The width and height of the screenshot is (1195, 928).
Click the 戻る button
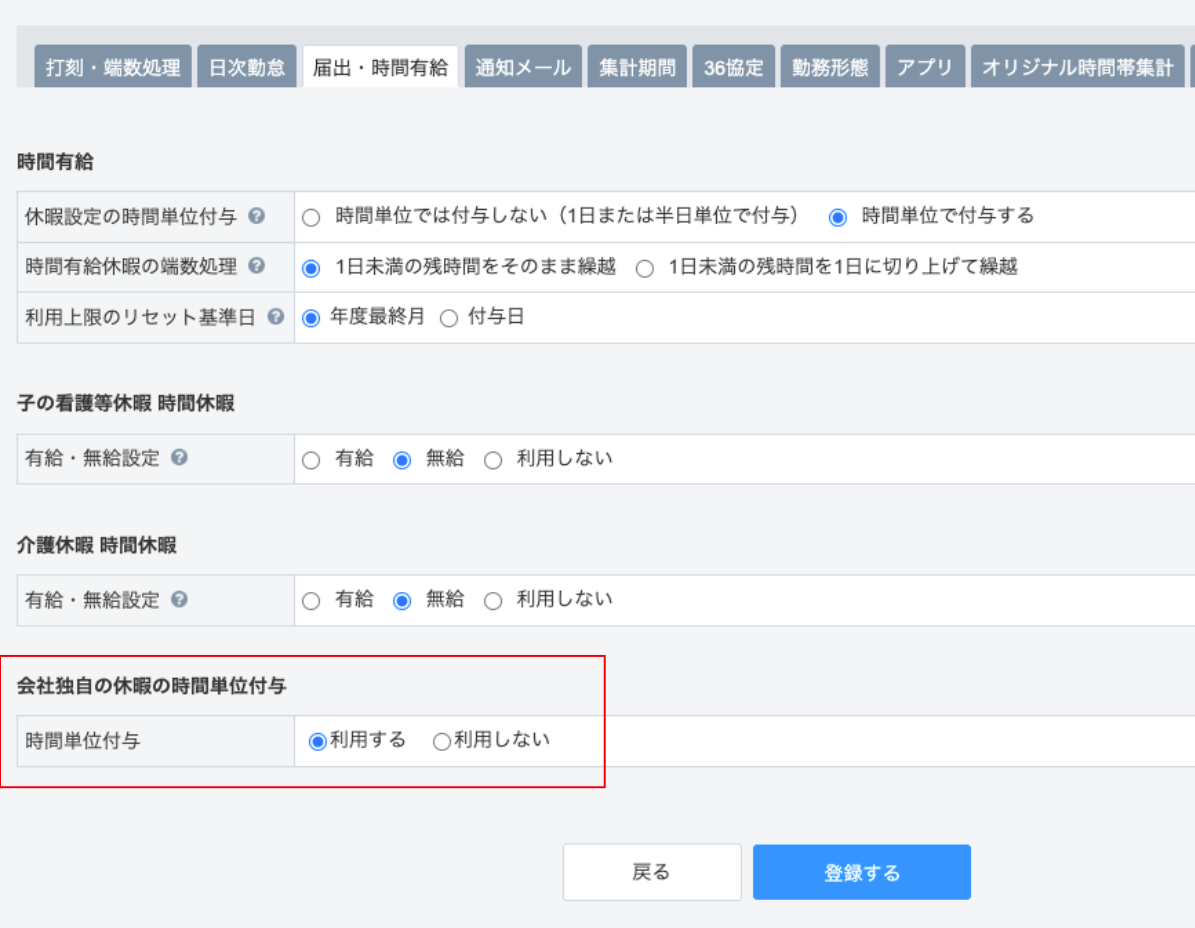651,872
